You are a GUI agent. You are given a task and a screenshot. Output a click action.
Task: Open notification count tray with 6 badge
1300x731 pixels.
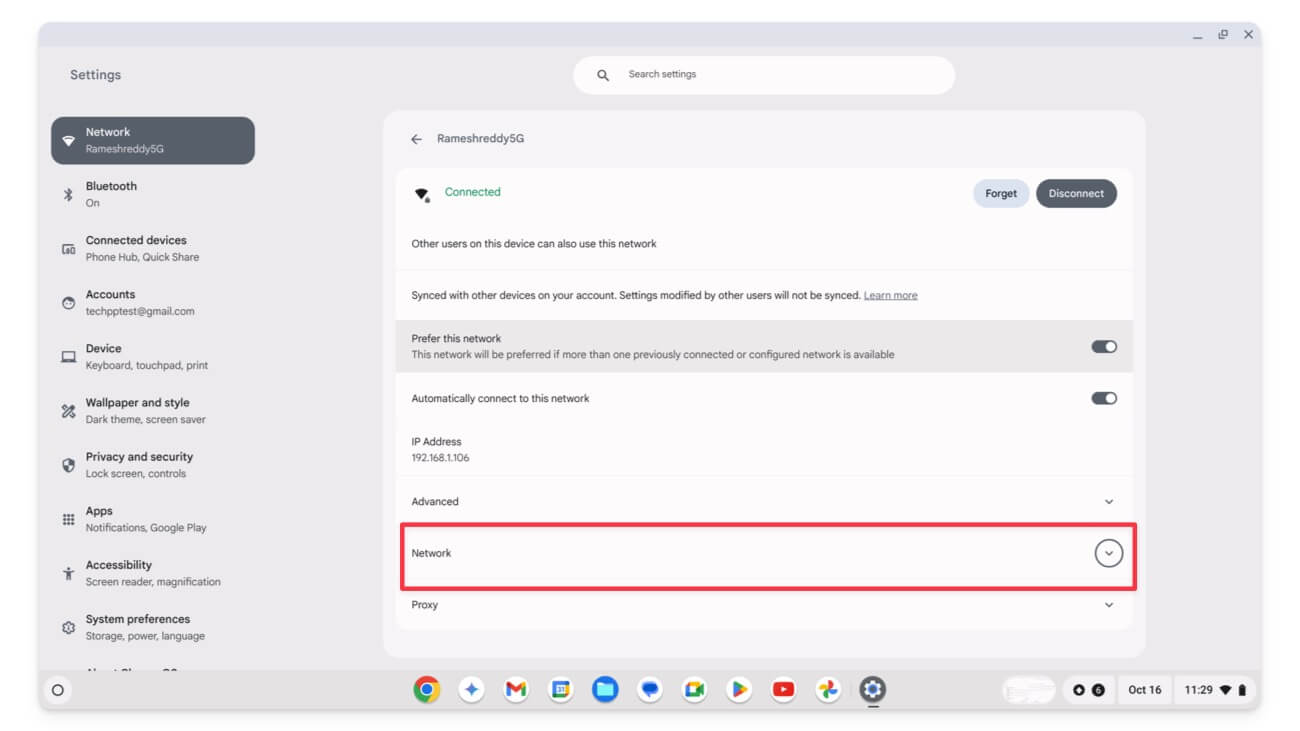pyautogui.click(x=1088, y=690)
